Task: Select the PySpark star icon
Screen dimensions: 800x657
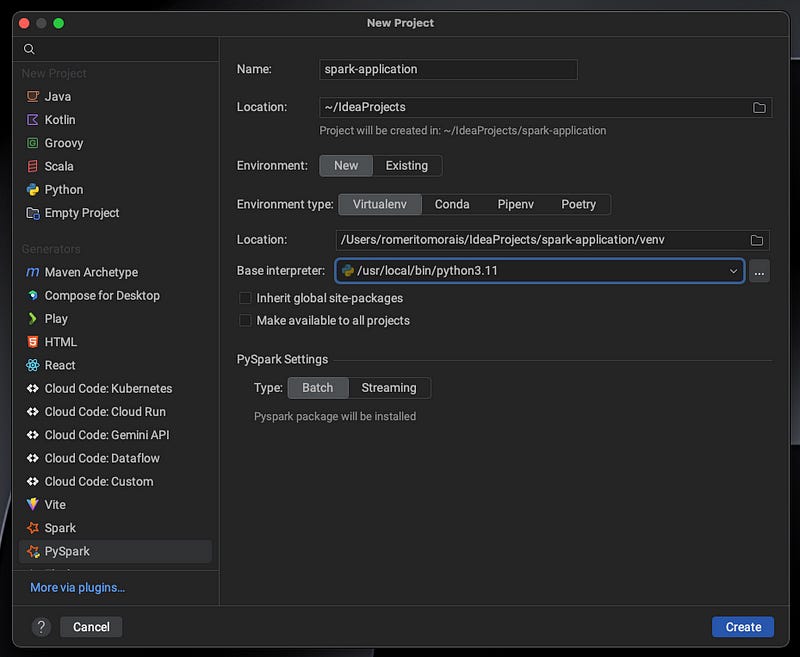Action: (33, 551)
